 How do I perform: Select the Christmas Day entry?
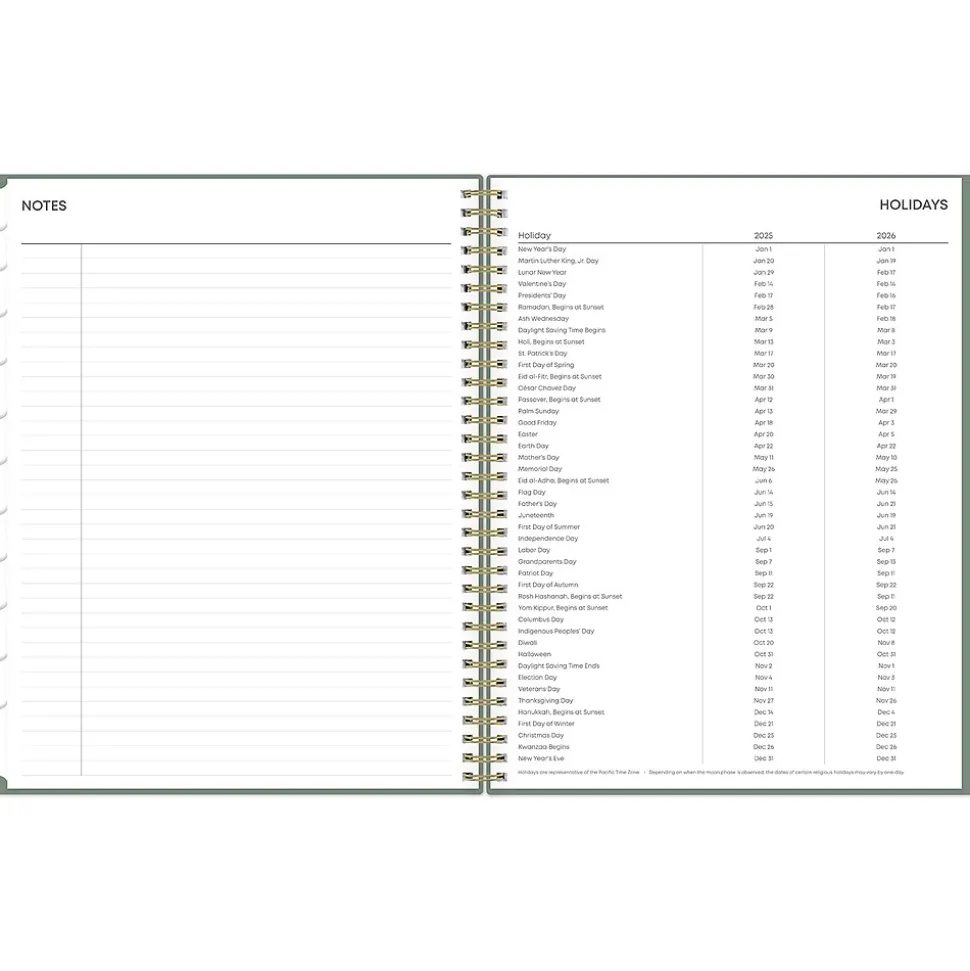coord(541,735)
